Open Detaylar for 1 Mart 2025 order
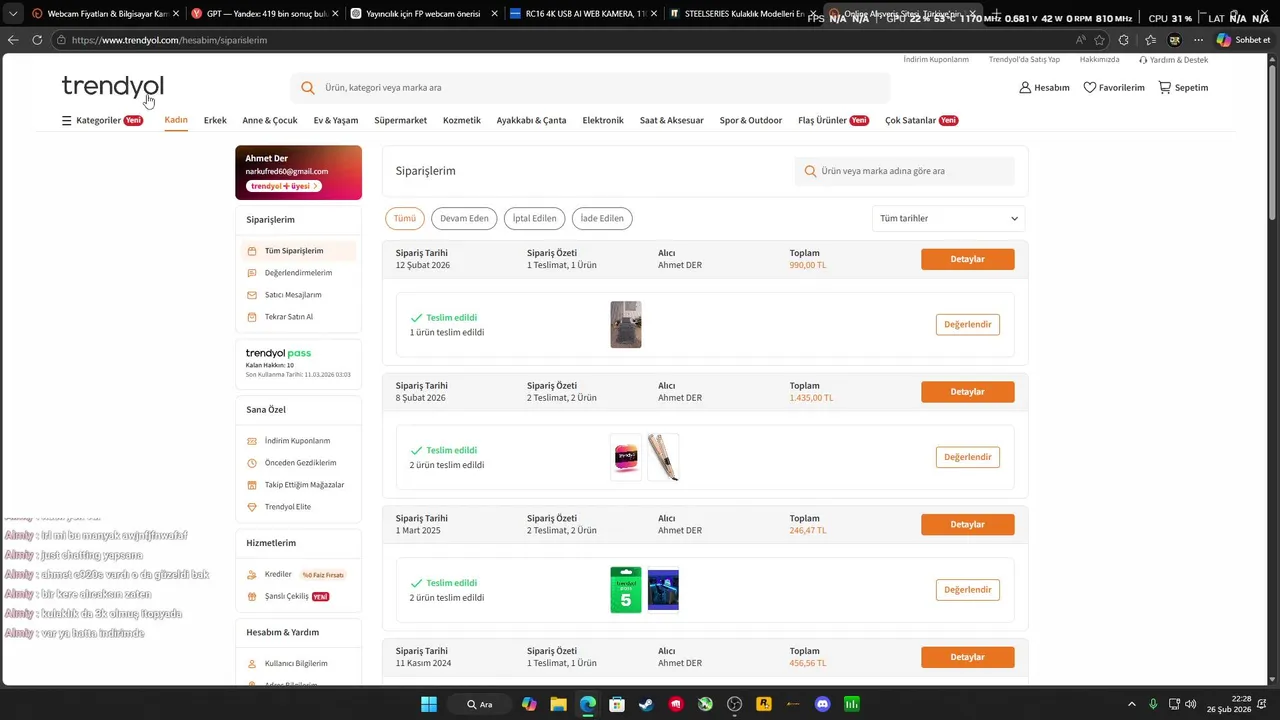The image size is (1280, 720). 968,524
